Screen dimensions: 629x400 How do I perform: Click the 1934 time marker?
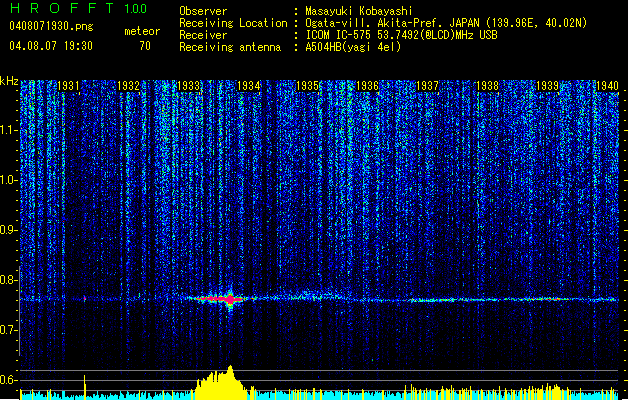[249, 86]
